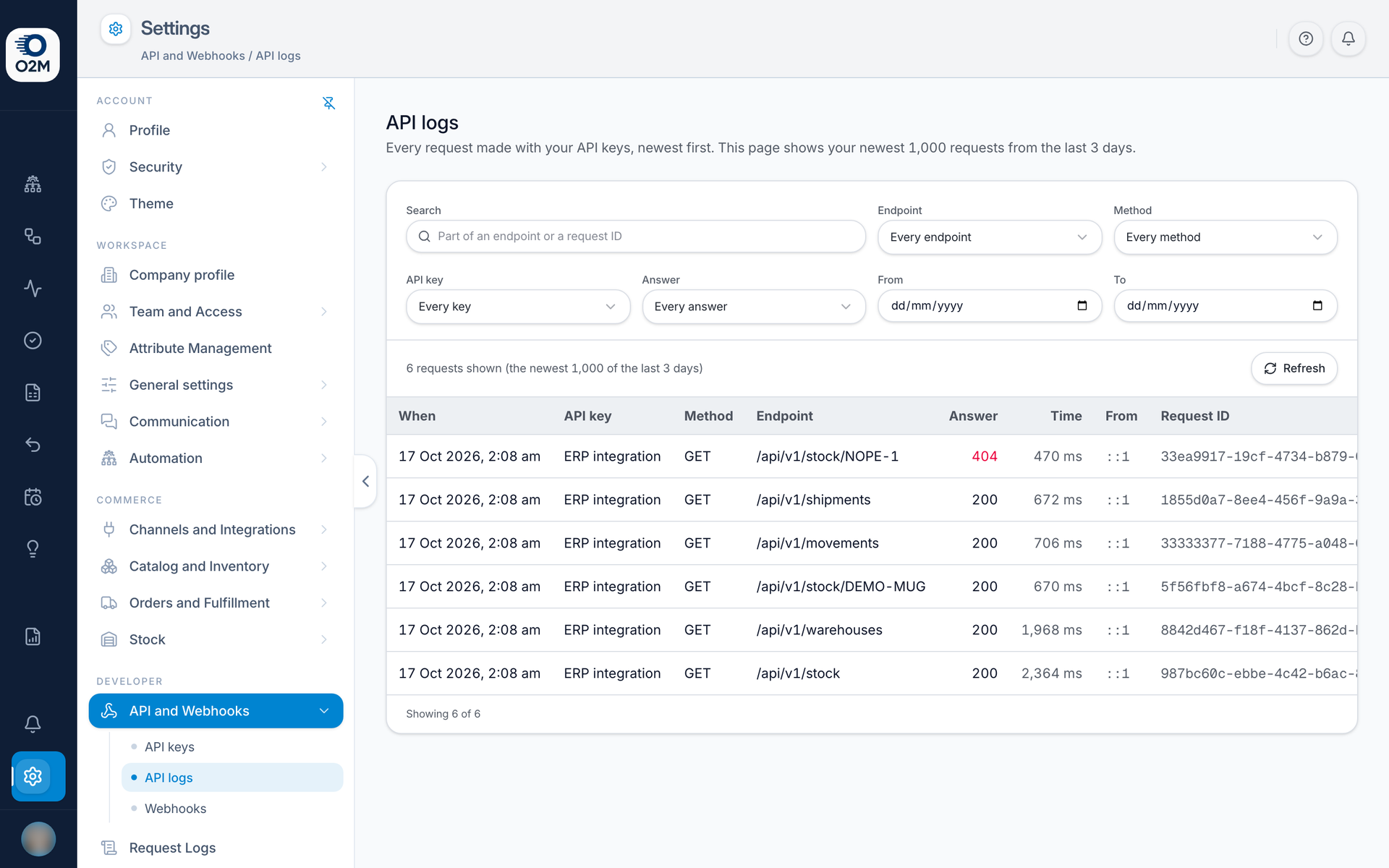This screenshot has width=1389, height=868.
Task: Select the /api/v1/movements endpoint cell
Action: tap(817, 543)
